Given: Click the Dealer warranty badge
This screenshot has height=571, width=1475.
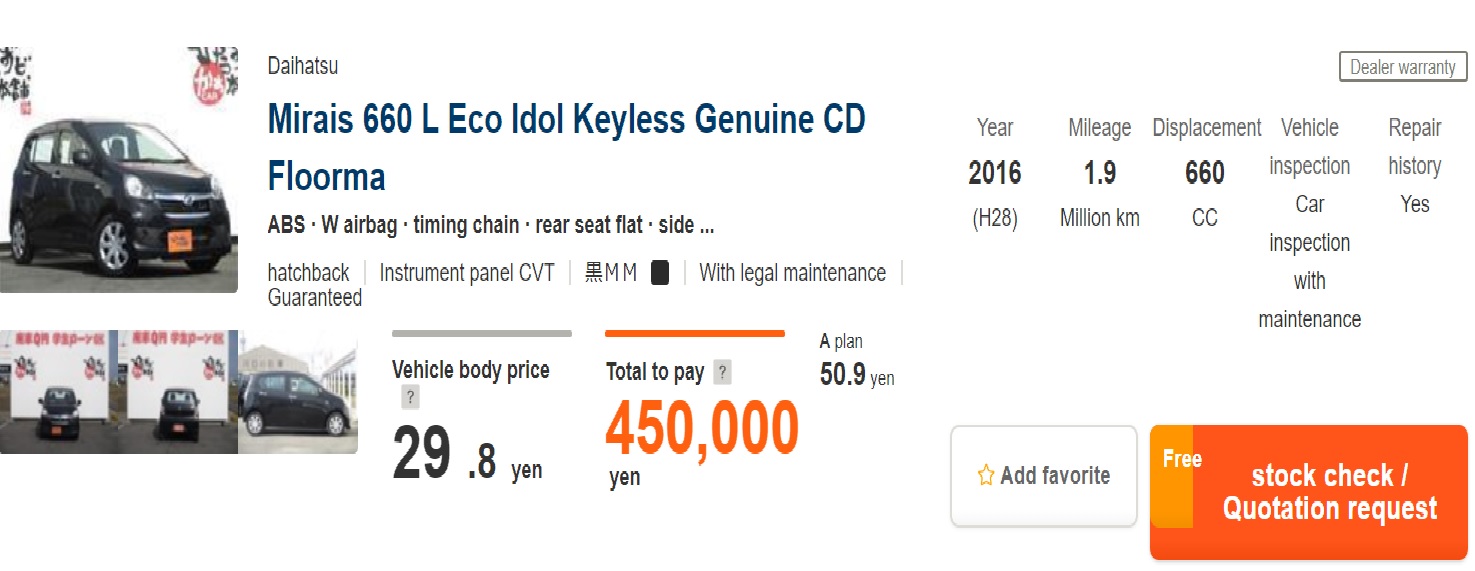Looking at the screenshot, I should point(1402,67).
